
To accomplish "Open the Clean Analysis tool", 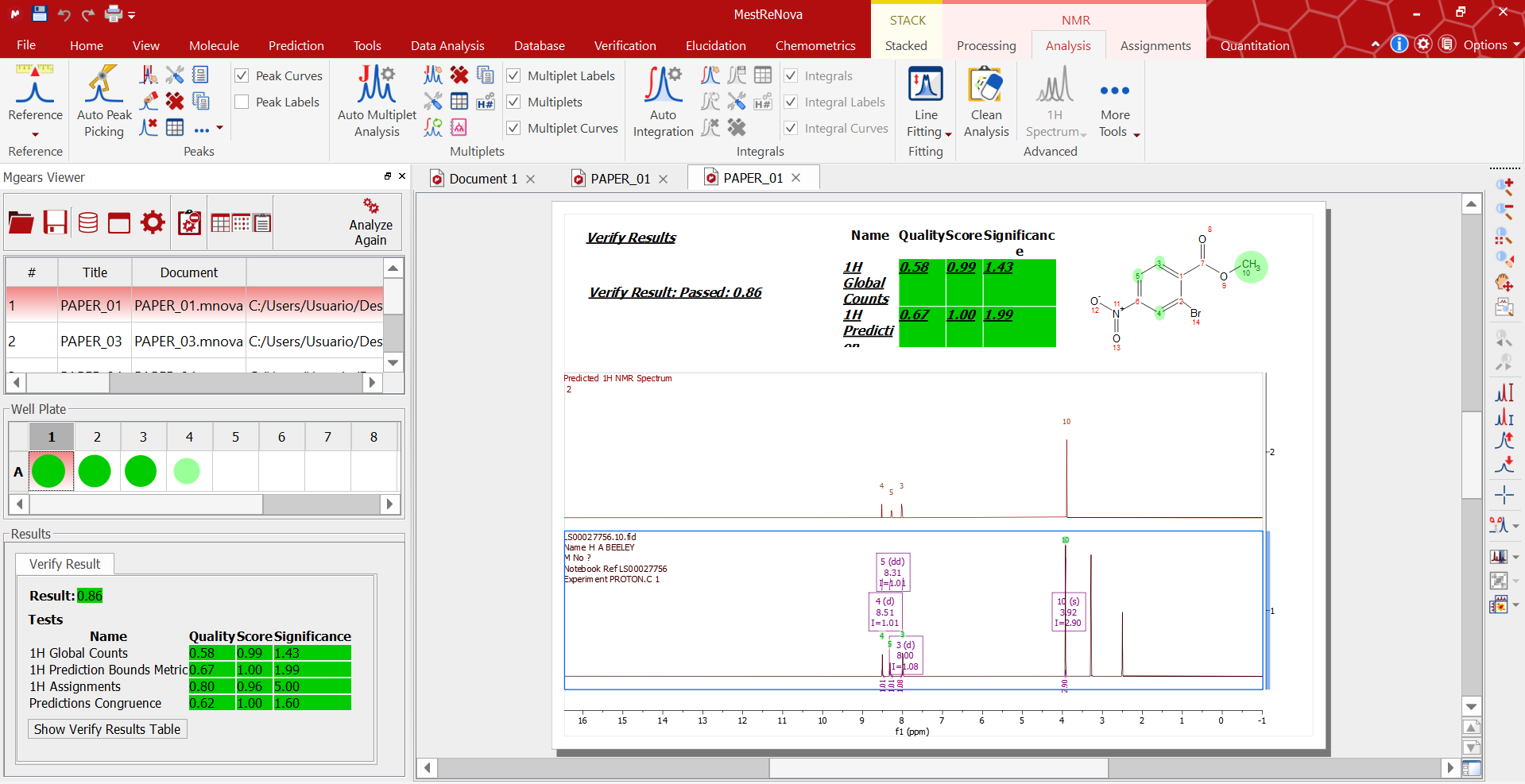I will click(x=985, y=86).
